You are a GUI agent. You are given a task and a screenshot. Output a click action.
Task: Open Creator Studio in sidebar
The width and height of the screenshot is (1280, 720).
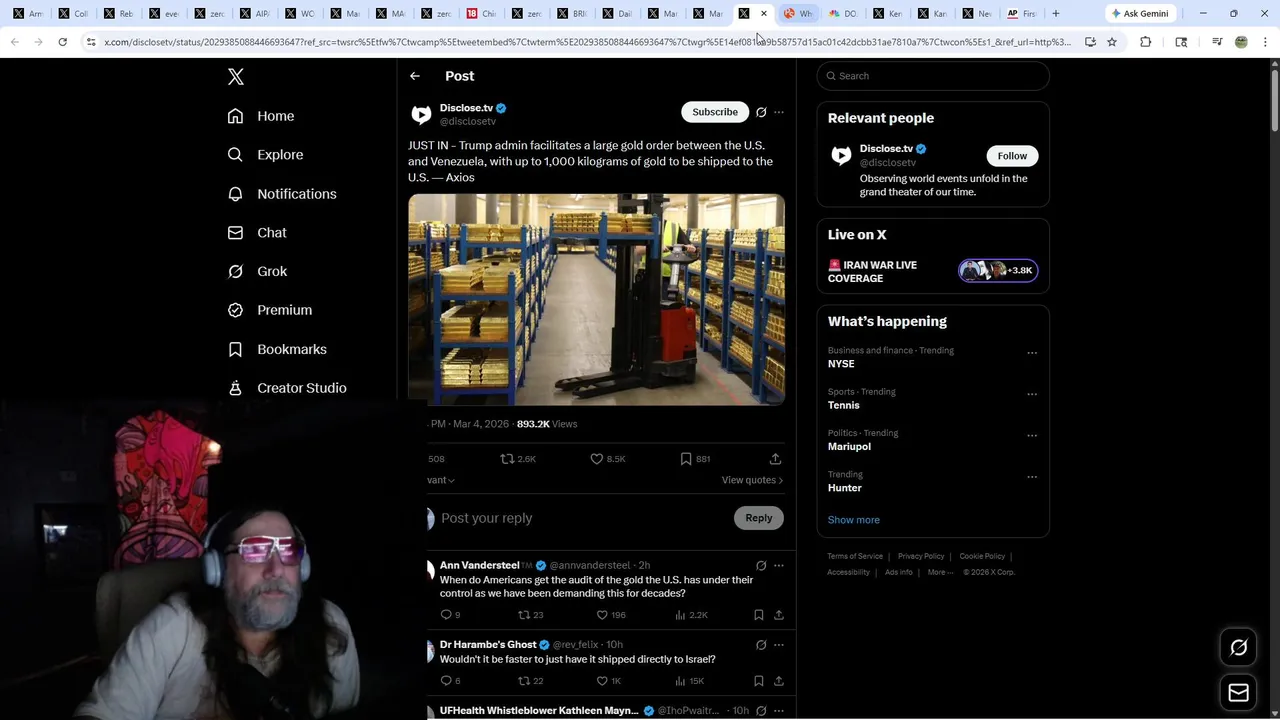(x=287, y=388)
